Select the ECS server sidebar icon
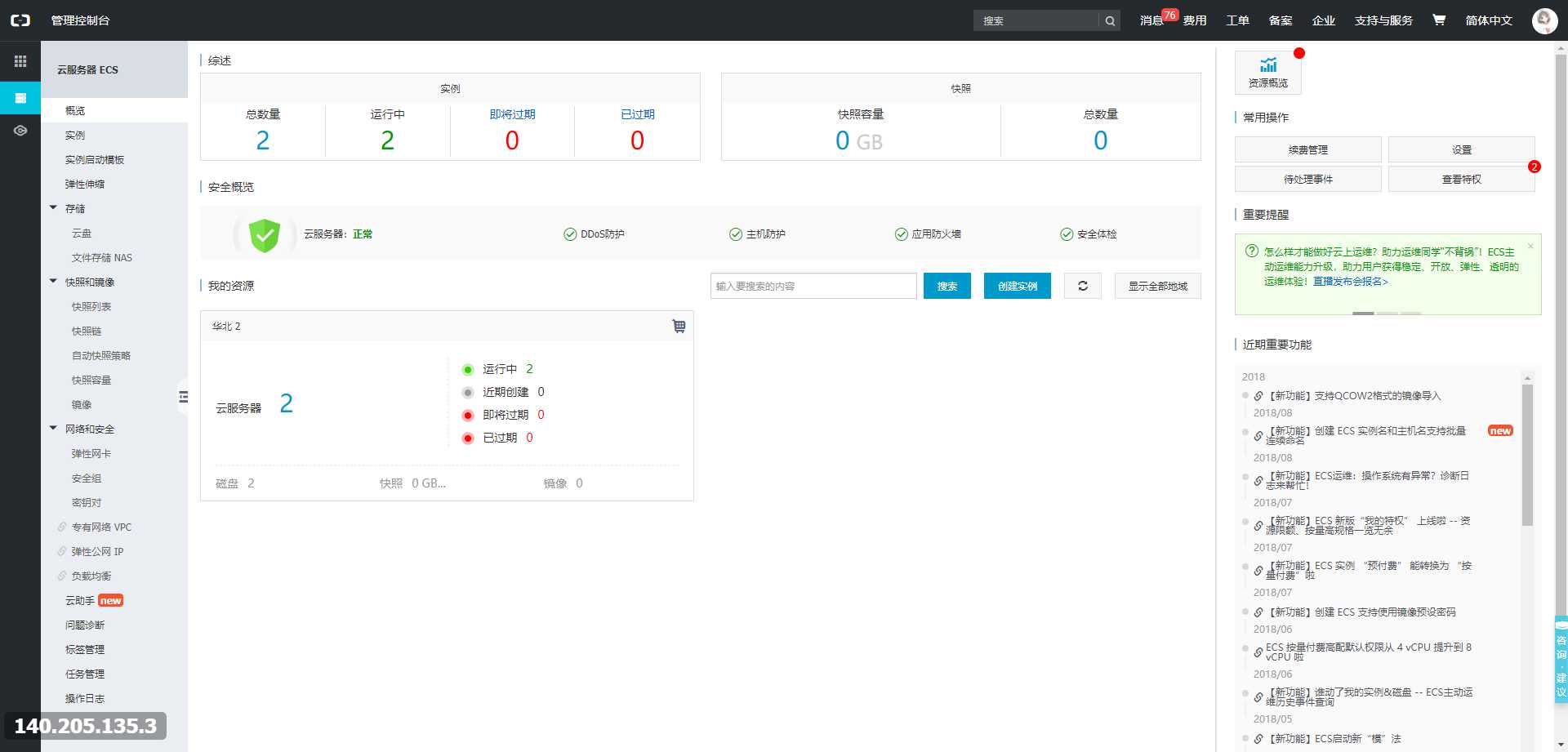1568x752 pixels. [x=20, y=98]
